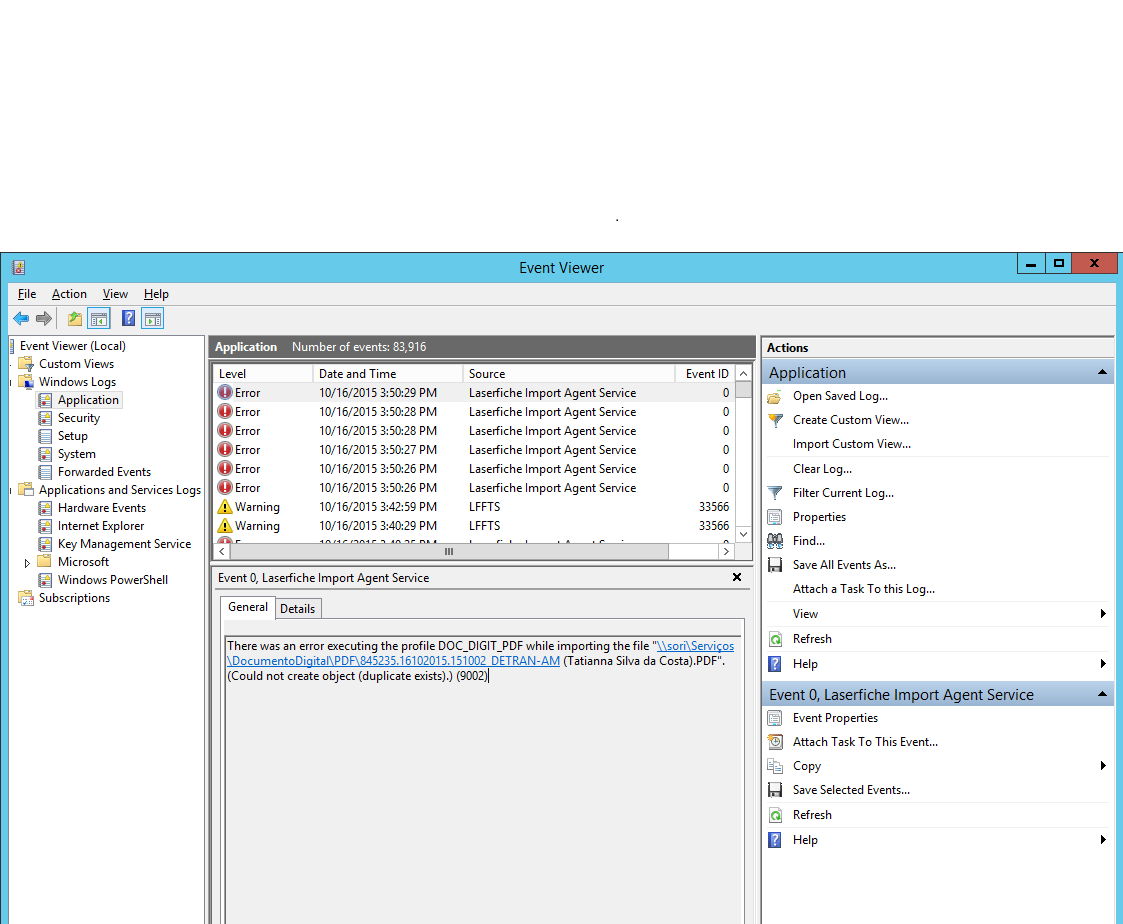Screen dimensions: 1123x924
Task: Click the Show/Hide Console Tree toolbar icon
Action: tap(98, 319)
